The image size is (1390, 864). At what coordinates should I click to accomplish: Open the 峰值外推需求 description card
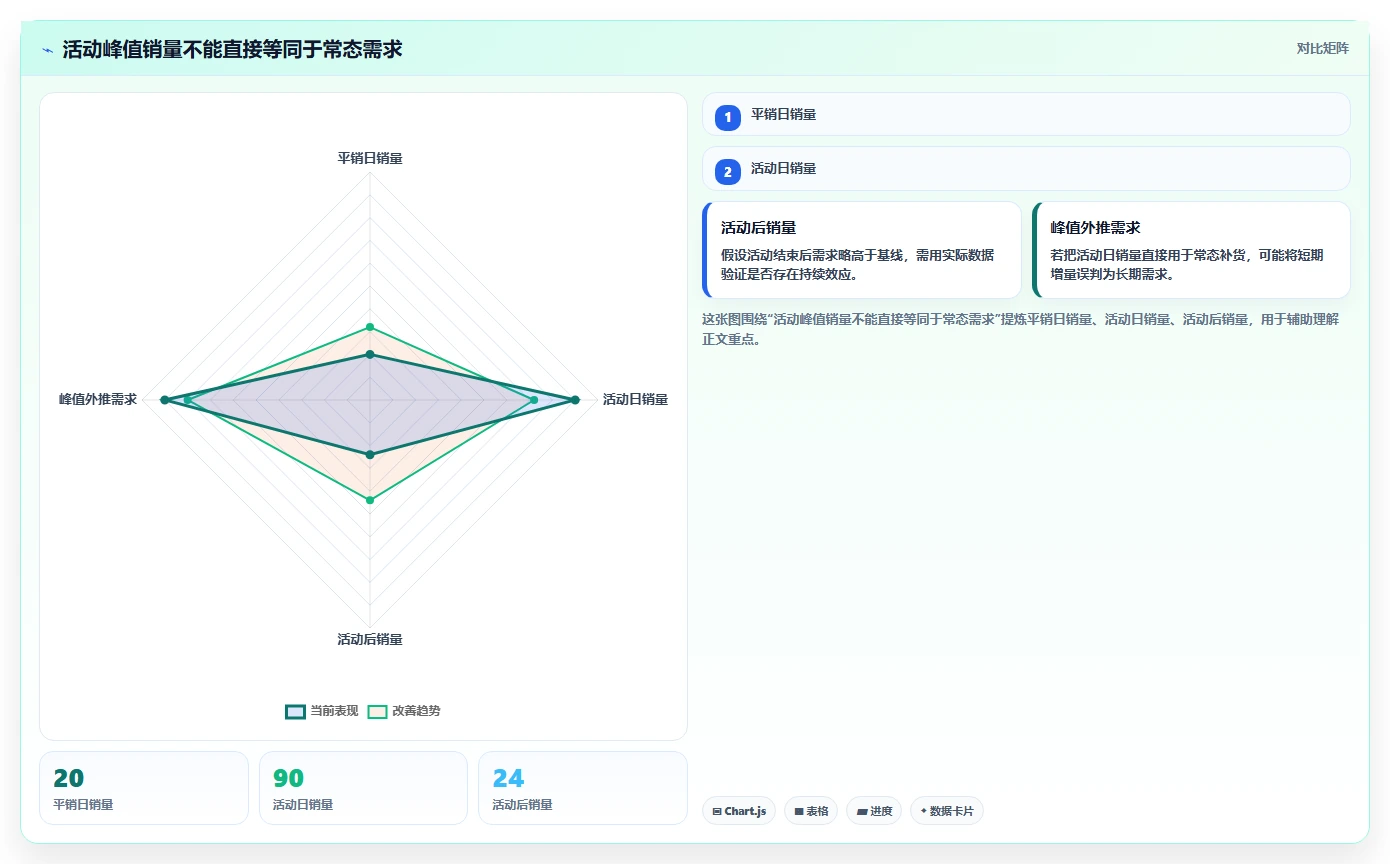point(1191,250)
